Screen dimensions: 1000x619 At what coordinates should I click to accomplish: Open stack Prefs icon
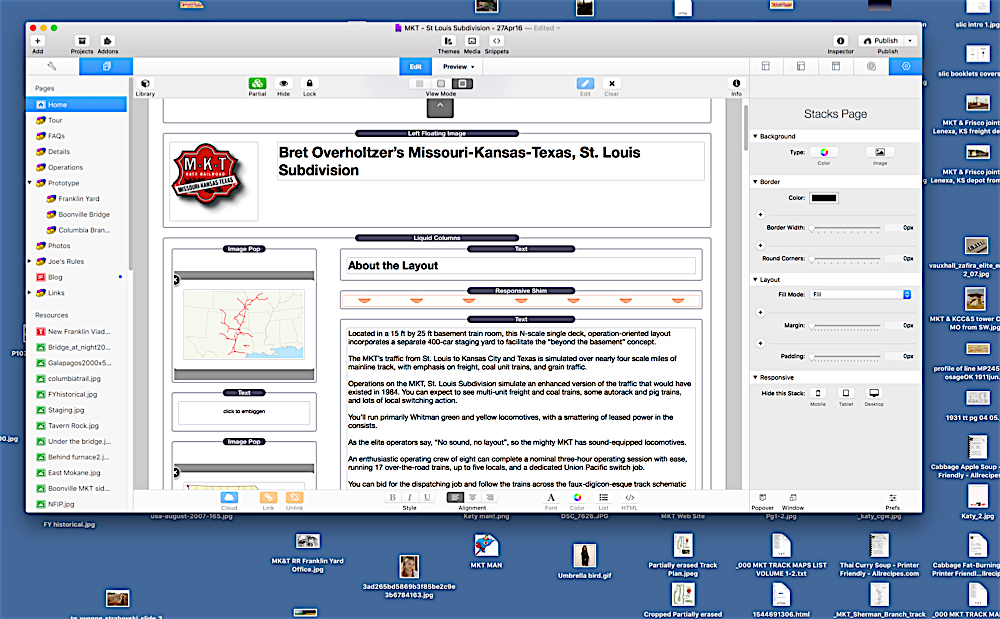point(893,498)
